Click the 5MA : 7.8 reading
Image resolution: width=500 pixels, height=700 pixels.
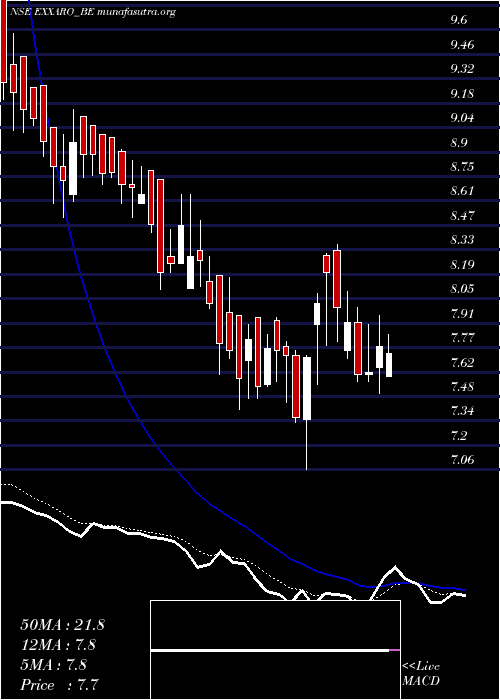54,665
